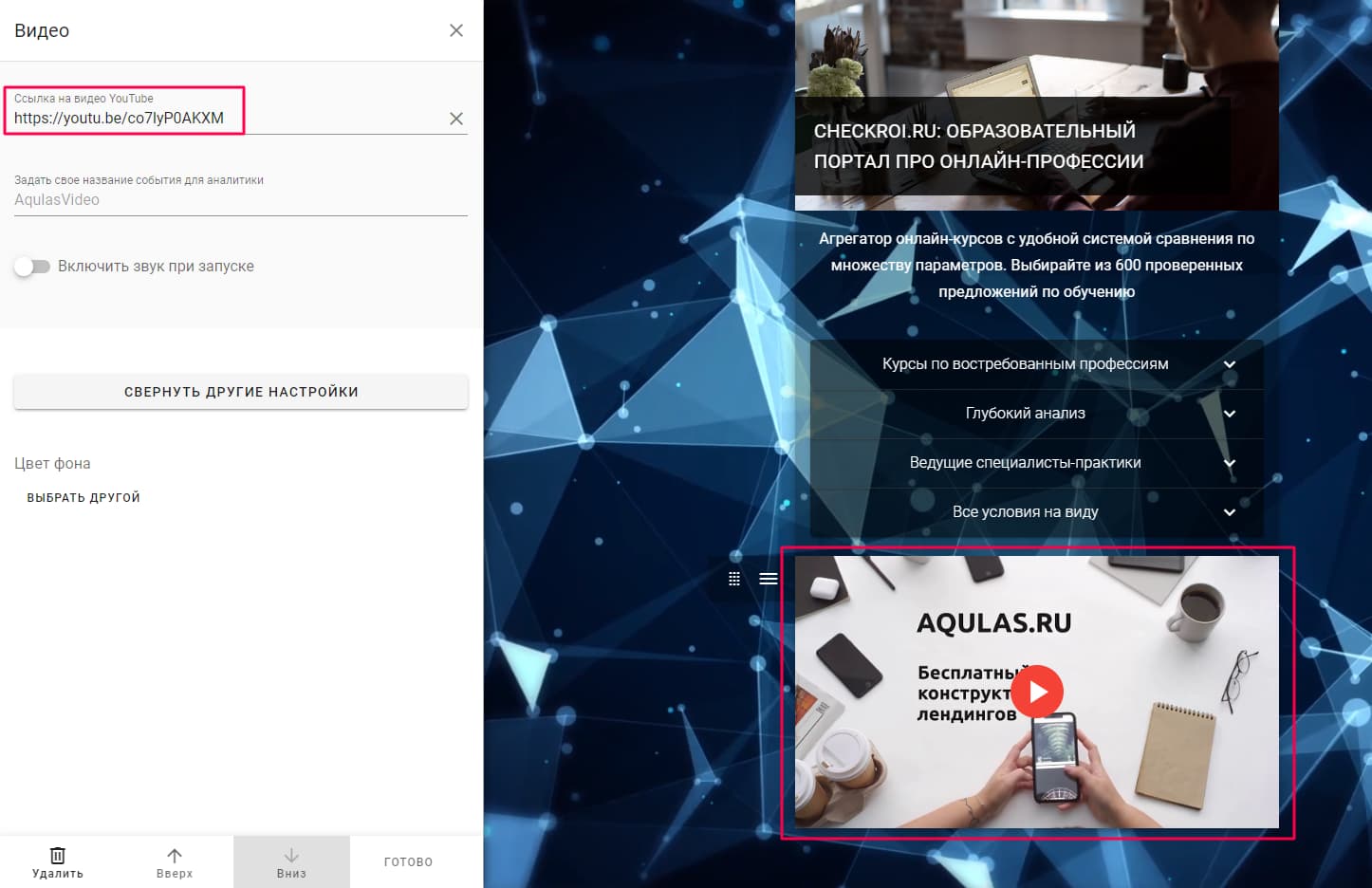
Task: Expand Курсы по востребованным профессиям chevron
Action: pos(1230,364)
